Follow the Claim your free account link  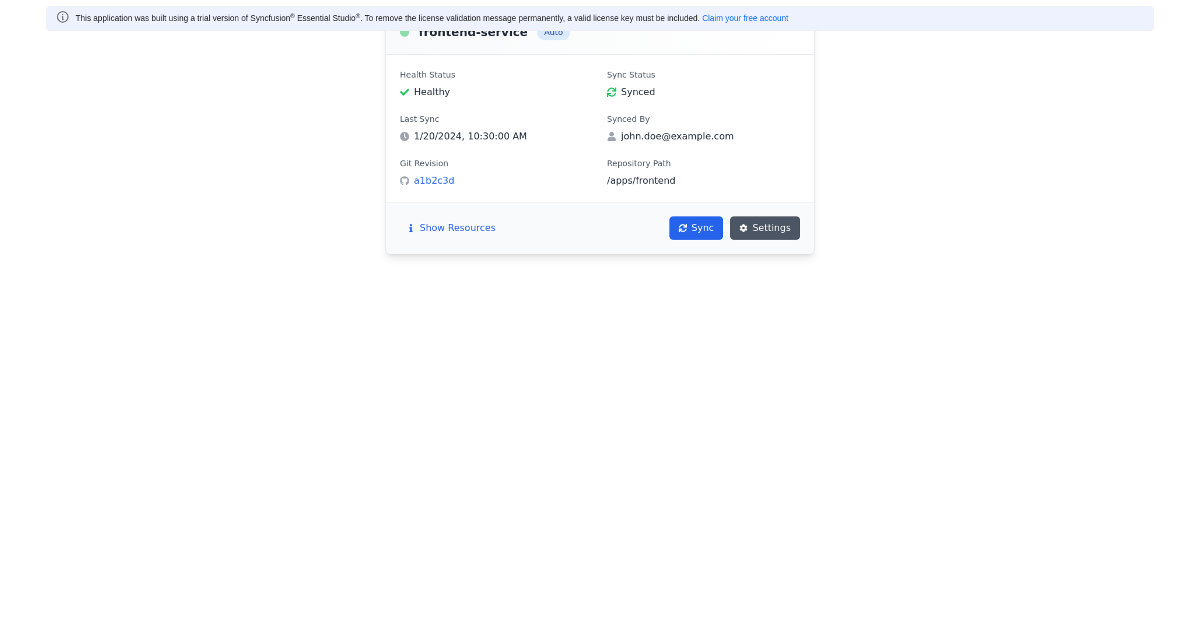click(745, 17)
